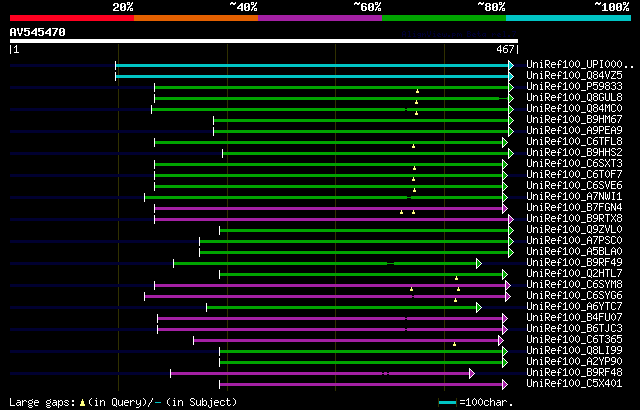Click the green alignment bar for UniRef100_B9HM67
Image resolution: width=640 pixels, height=410 pixels.
point(361,120)
